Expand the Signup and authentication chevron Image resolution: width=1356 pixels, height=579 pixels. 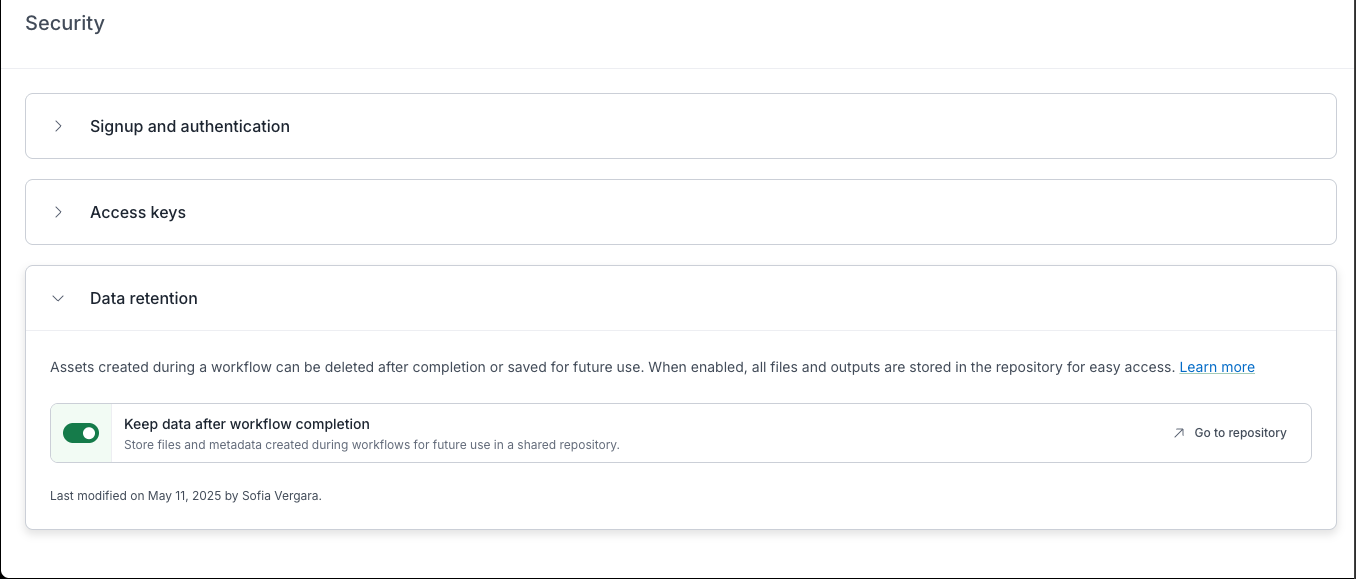pos(58,126)
